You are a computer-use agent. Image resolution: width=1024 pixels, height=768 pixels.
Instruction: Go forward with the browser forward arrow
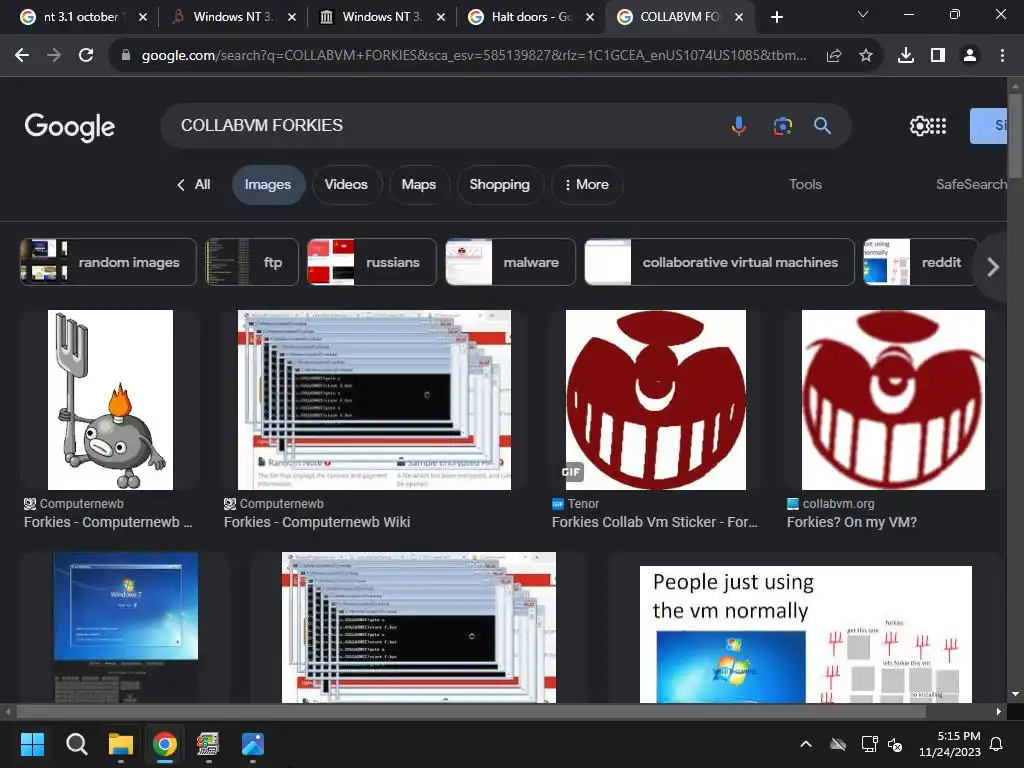pos(54,56)
